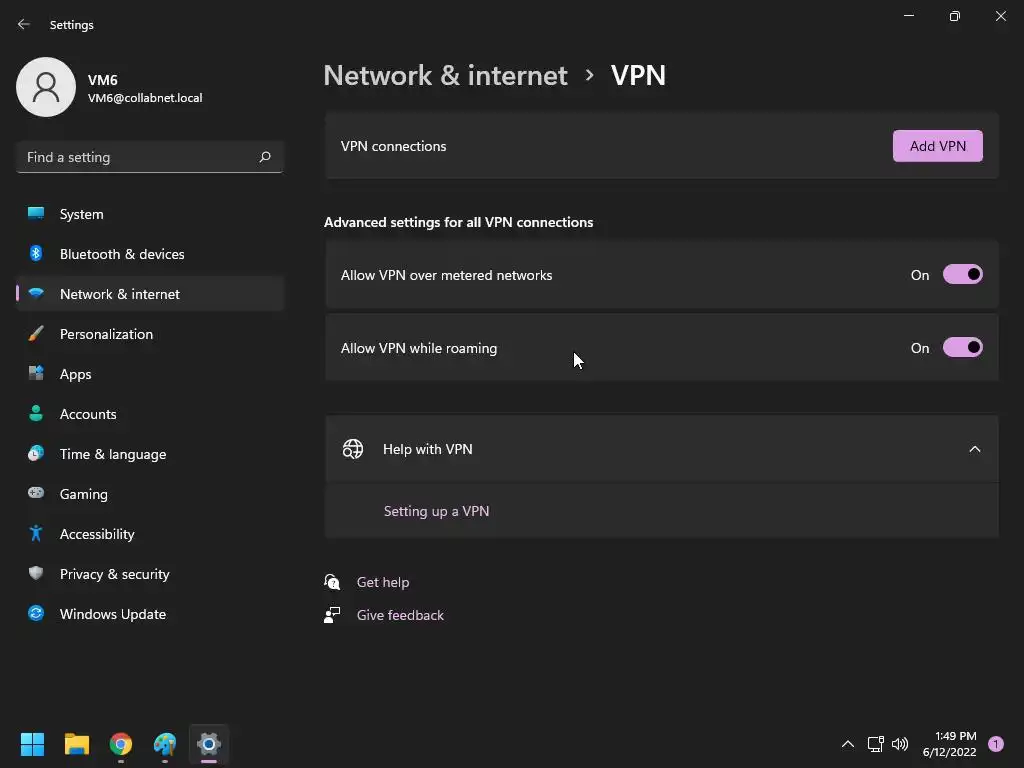Click the Give feedback link
The image size is (1024, 768).
[x=400, y=615]
